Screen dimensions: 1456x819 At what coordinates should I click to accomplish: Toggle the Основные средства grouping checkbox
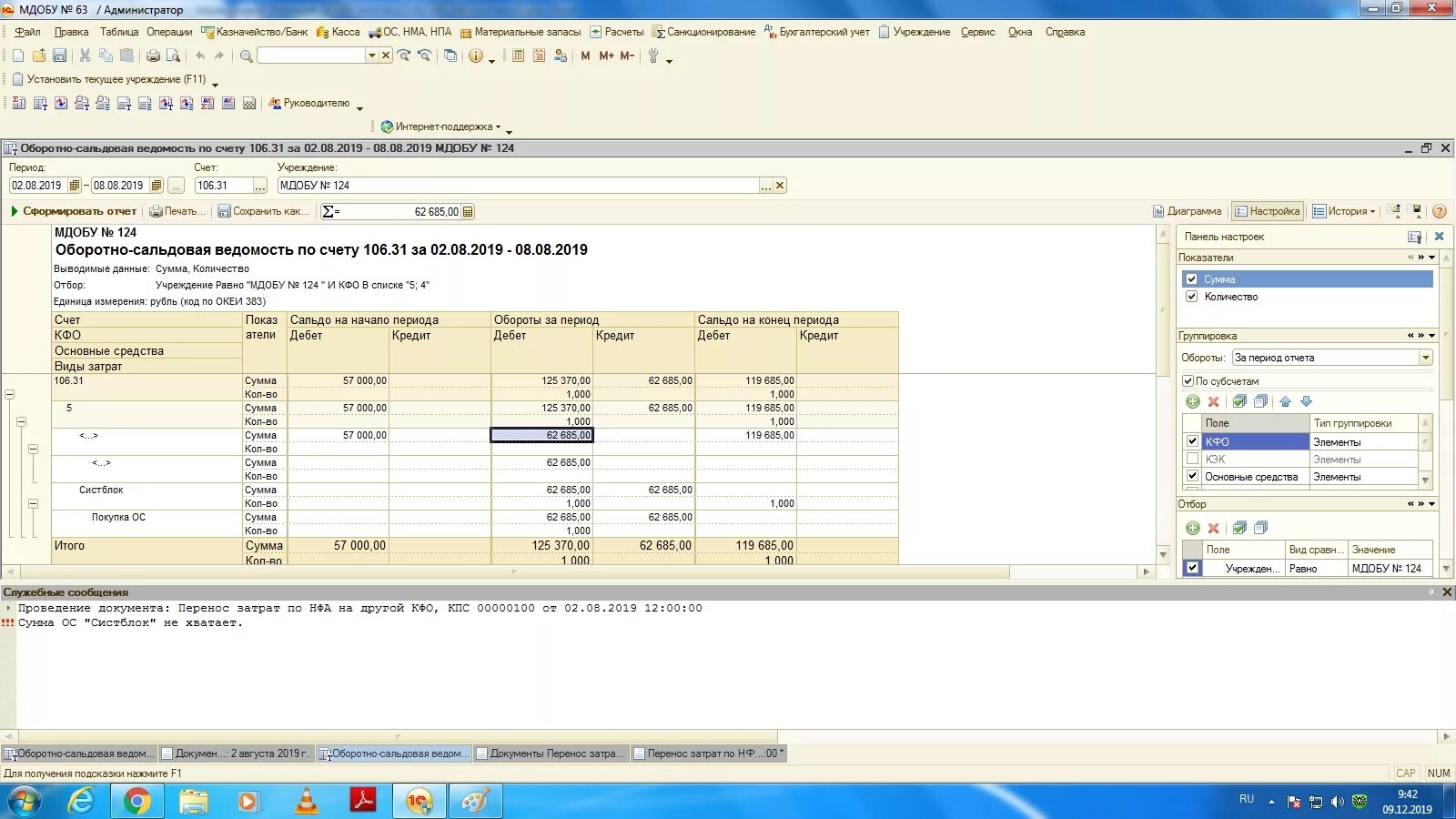pyautogui.click(x=1192, y=476)
